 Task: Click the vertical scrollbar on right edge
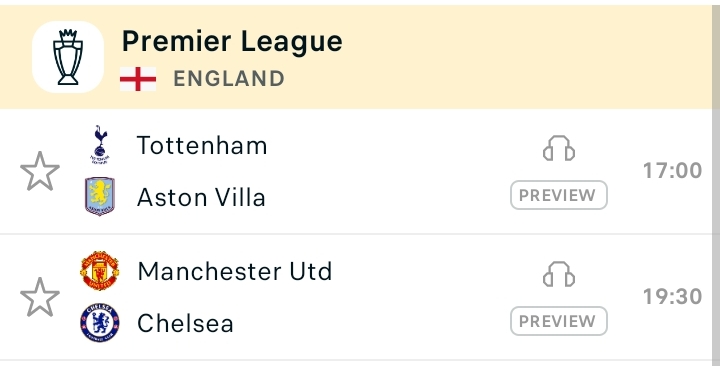[716, 186]
